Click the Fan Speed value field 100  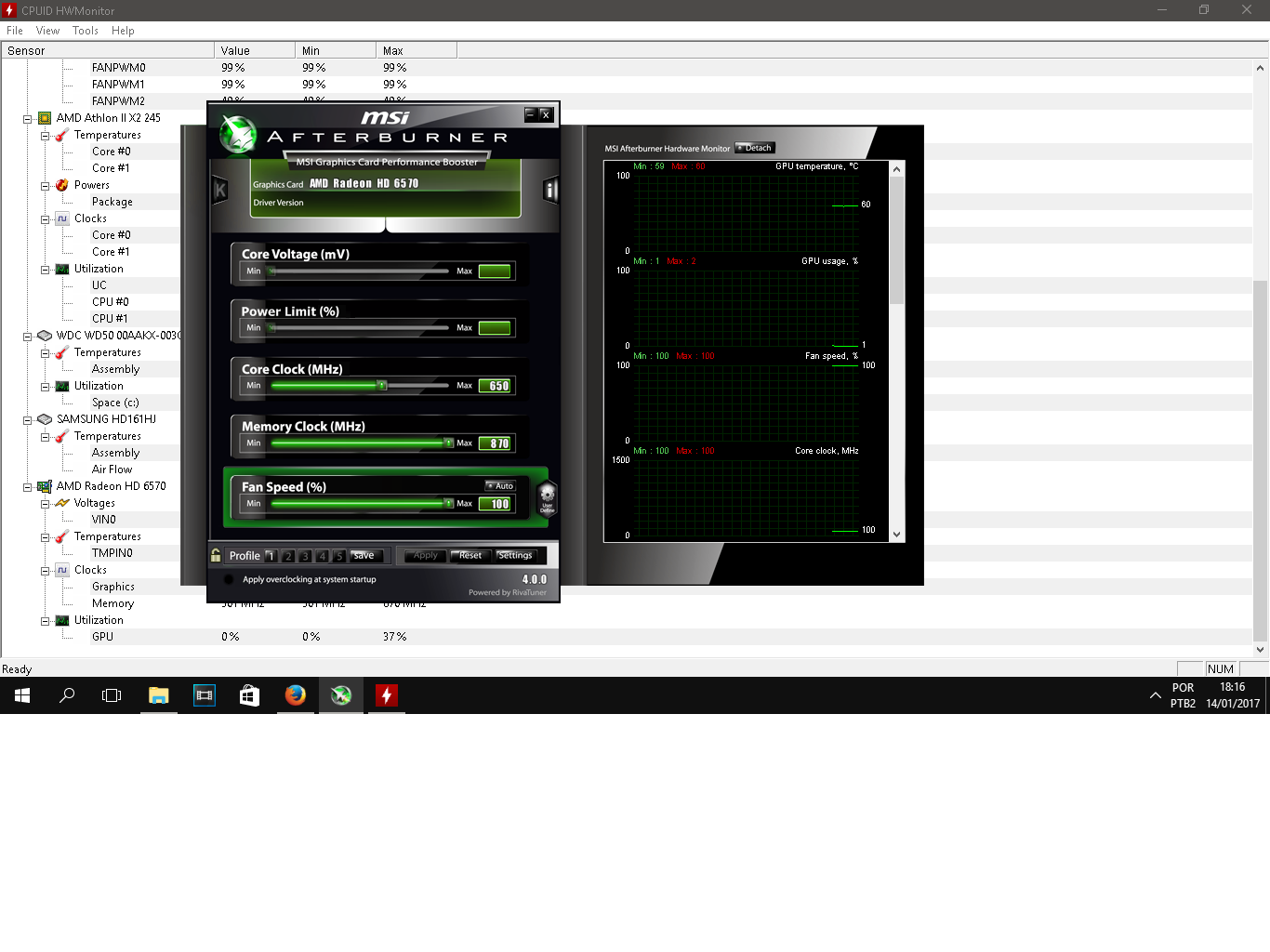[x=495, y=504]
